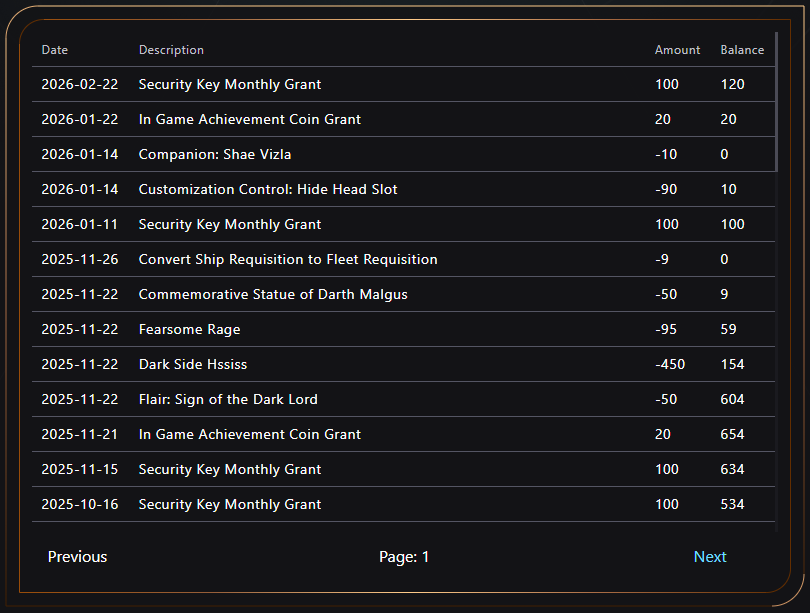The width and height of the screenshot is (810, 613).
Task: Click Commemorative Statue of Darth Malgus entry
Action: click(x=273, y=294)
